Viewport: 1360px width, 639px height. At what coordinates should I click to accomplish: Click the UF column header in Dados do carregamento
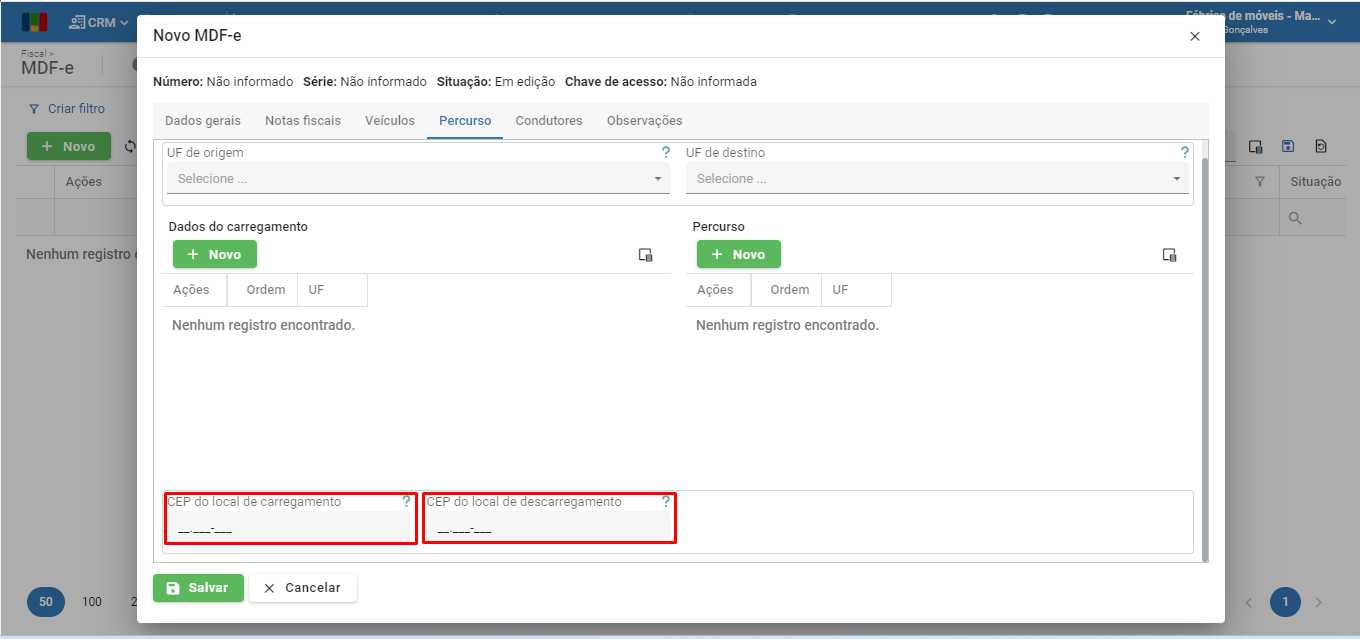pos(333,290)
